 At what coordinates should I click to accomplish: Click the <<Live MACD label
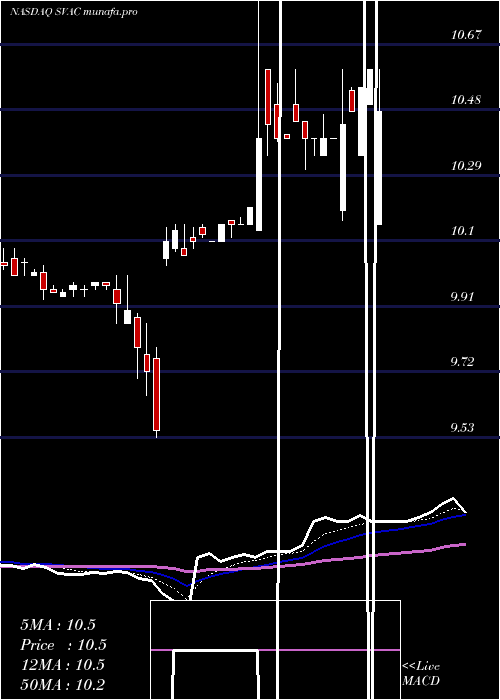pyautogui.click(x=421, y=674)
